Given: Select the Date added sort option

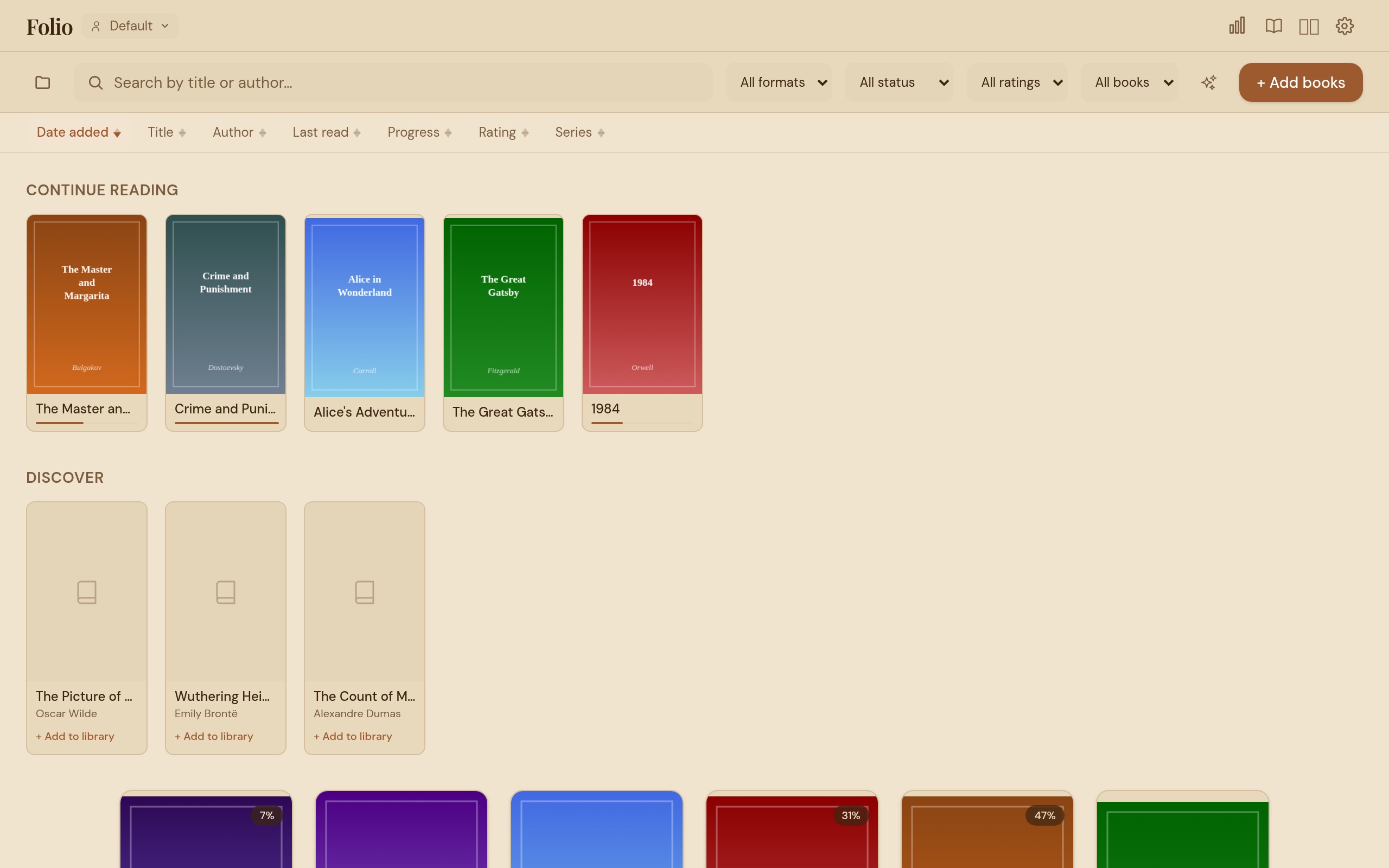Looking at the screenshot, I should 79,132.
